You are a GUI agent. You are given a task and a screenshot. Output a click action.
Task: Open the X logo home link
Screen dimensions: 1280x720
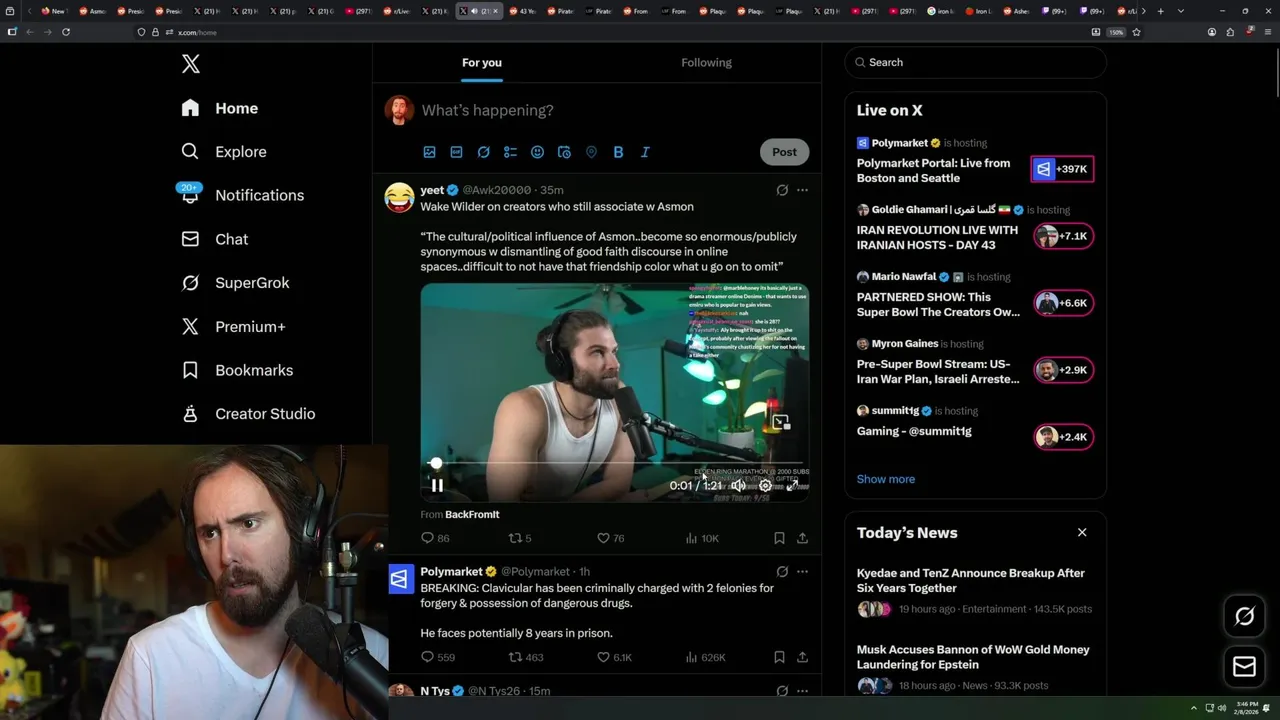pyautogui.click(x=191, y=64)
